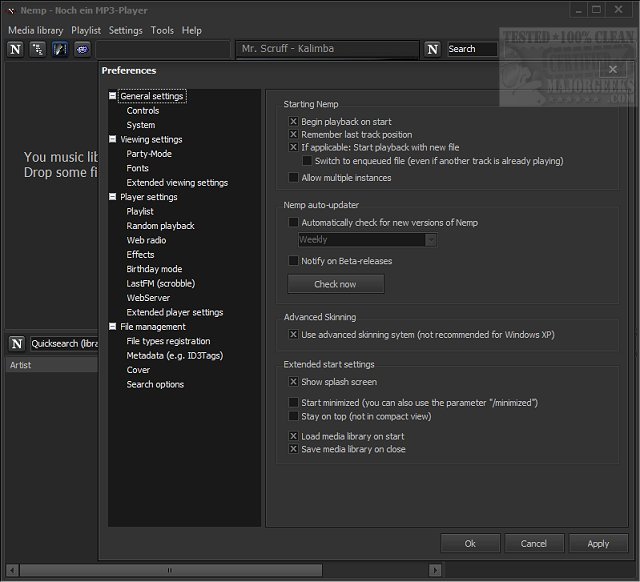Select Playlist under Player settings

click(140, 211)
